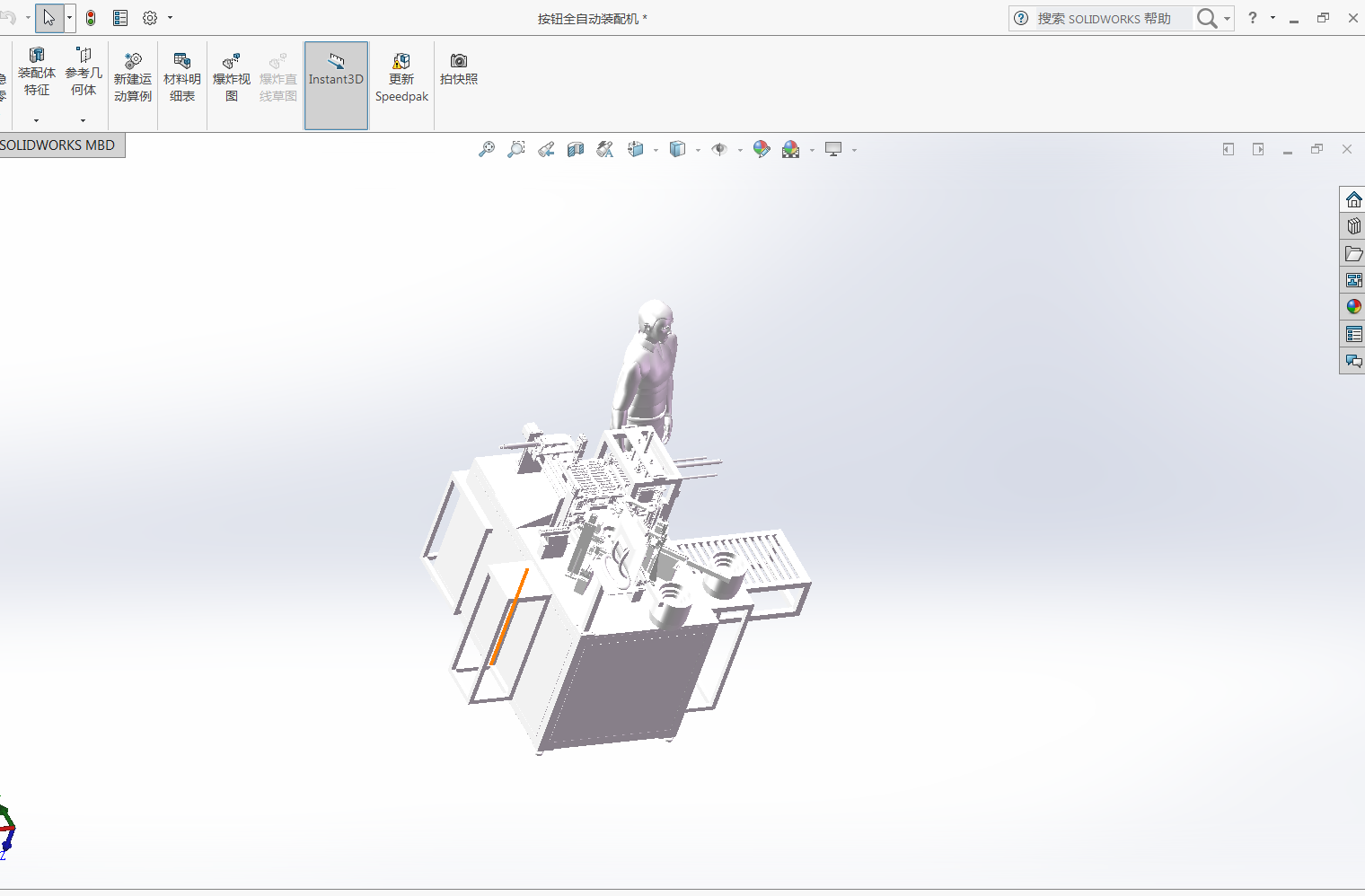The height and width of the screenshot is (896, 1365).
Task: Click the left panel collapse arrow icon
Action: [x=1228, y=149]
